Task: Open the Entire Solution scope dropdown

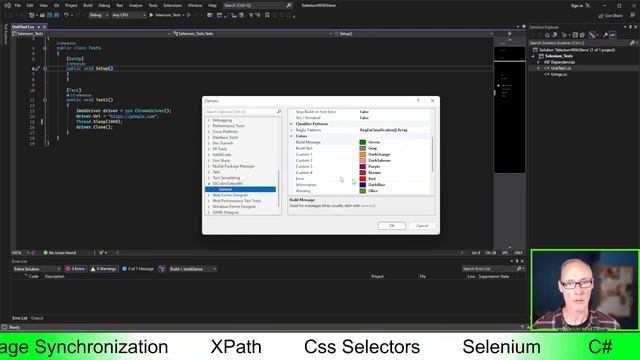Action: 37,269
